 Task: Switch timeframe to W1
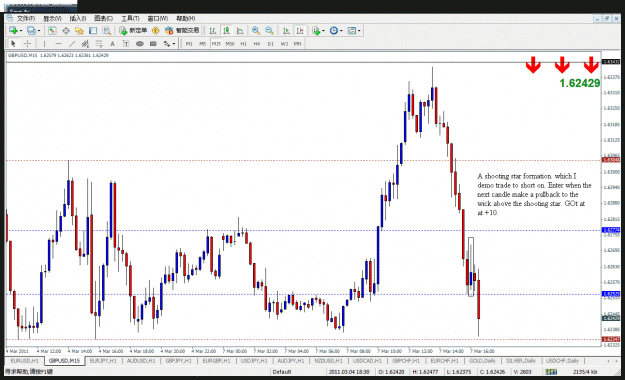[x=284, y=44]
